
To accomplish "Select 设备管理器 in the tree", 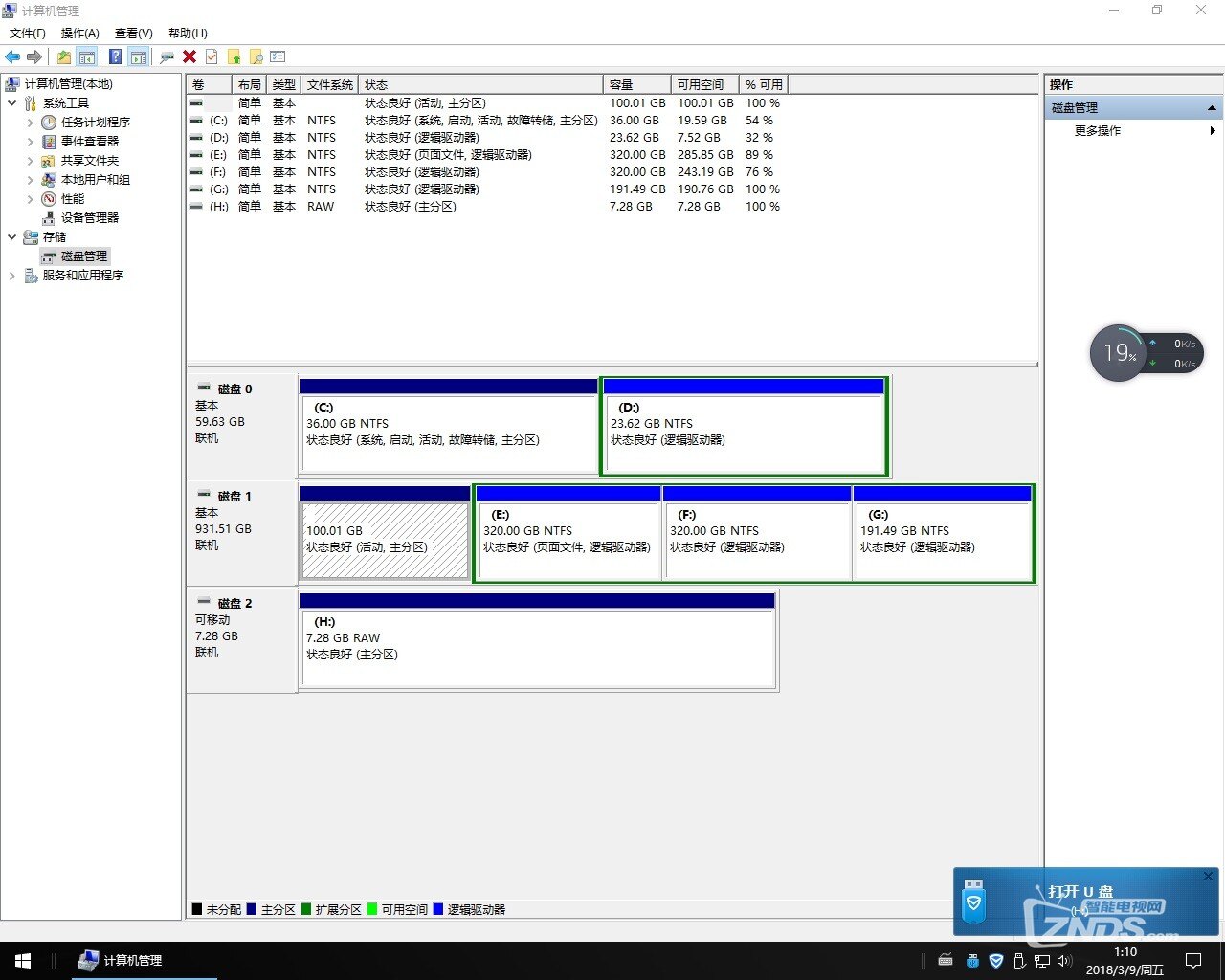I will 90,218.
